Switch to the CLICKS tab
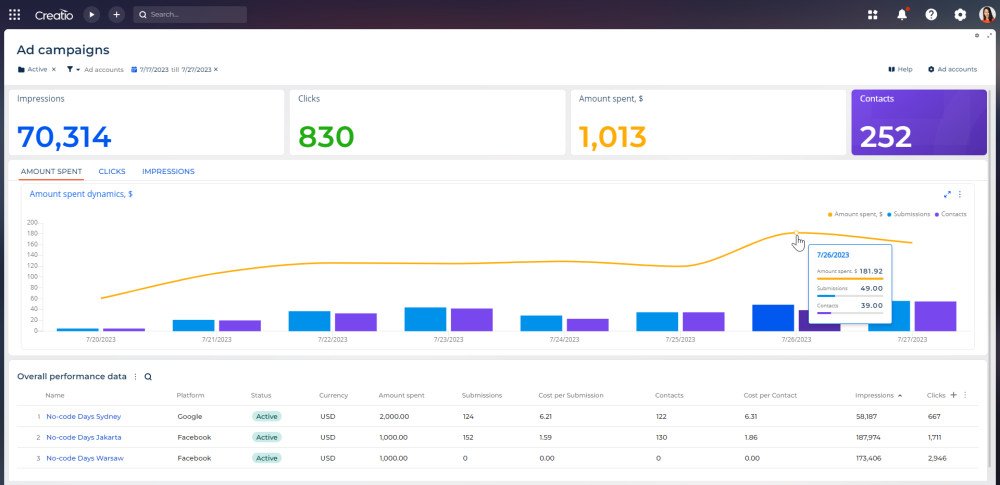 (x=112, y=172)
